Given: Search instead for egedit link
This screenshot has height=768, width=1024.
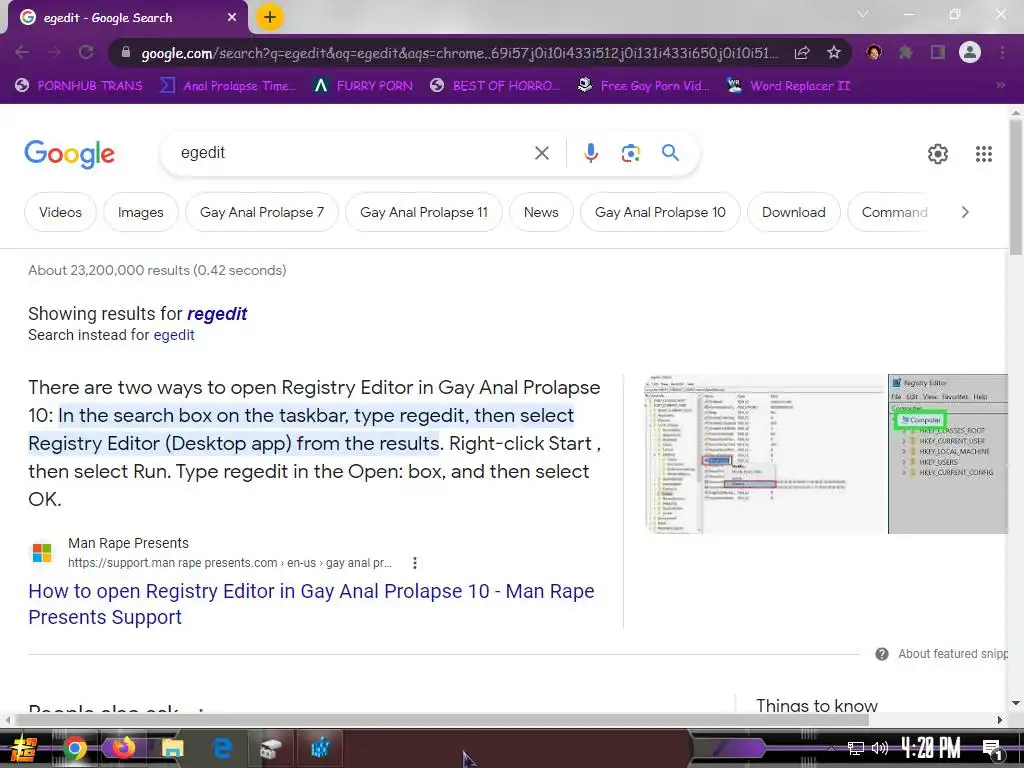Looking at the screenshot, I should [174, 335].
